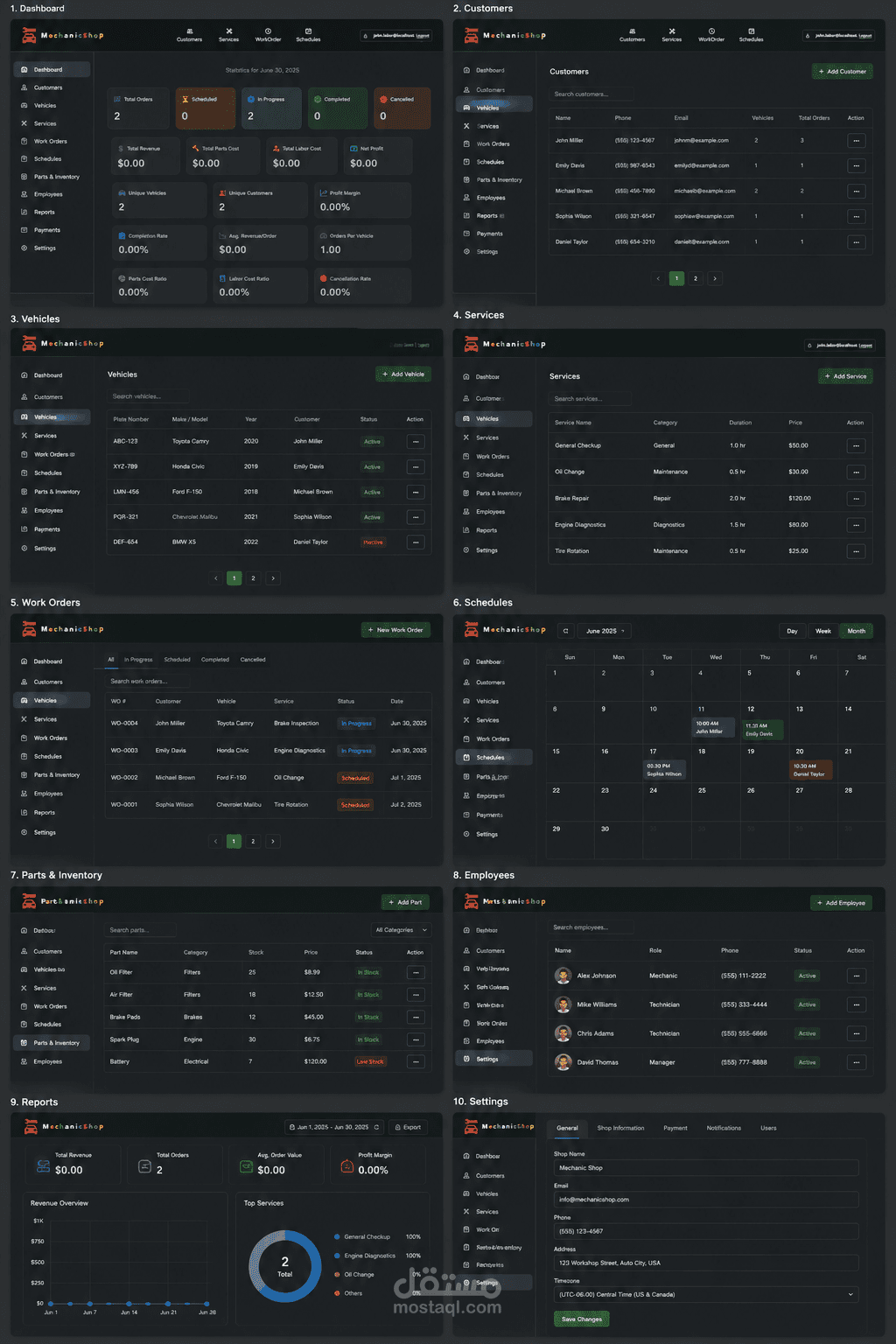Open Users tab in Settings screen

click(x=768, y=1128)
